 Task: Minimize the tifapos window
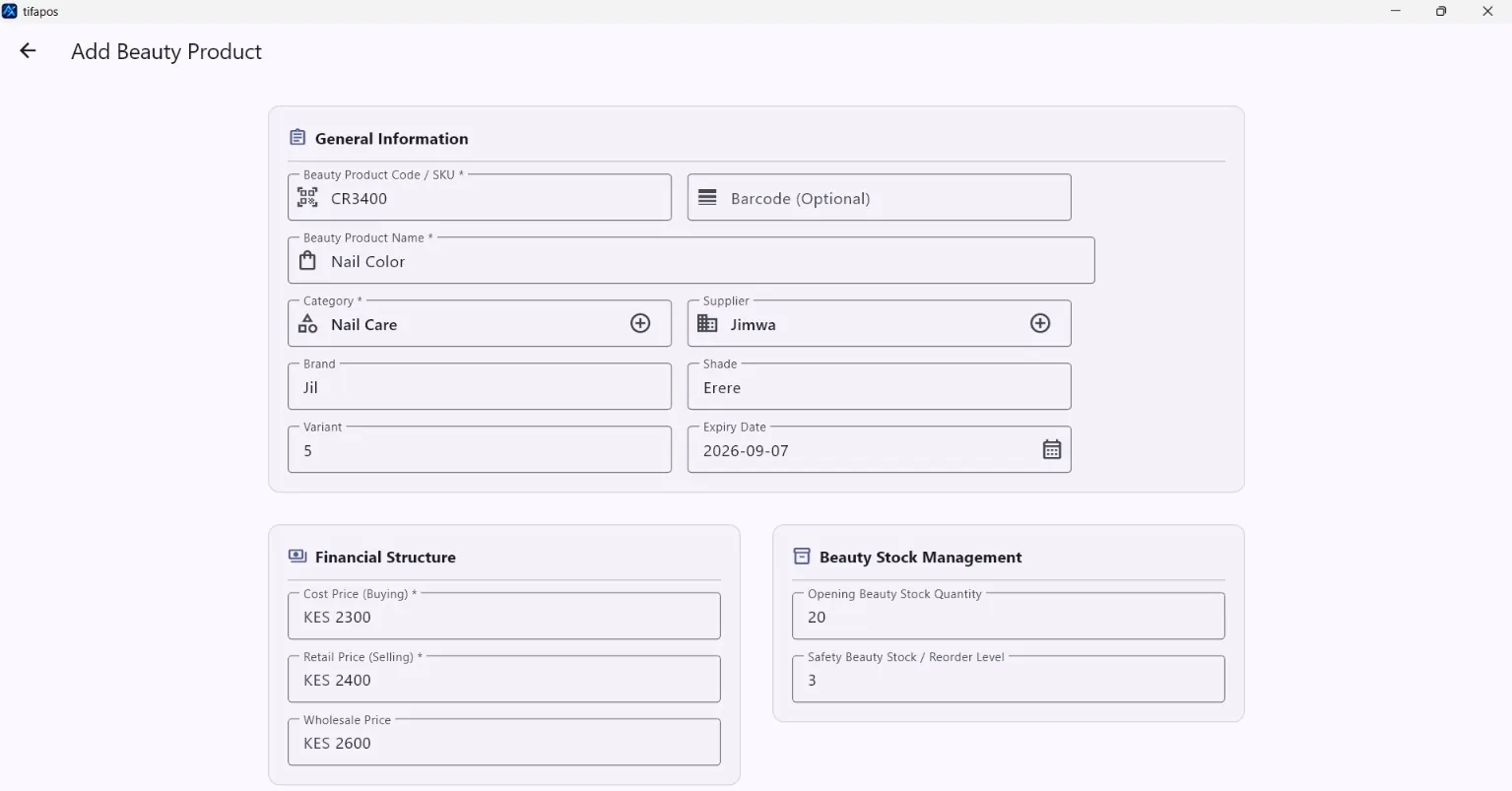coord(1396,11)
